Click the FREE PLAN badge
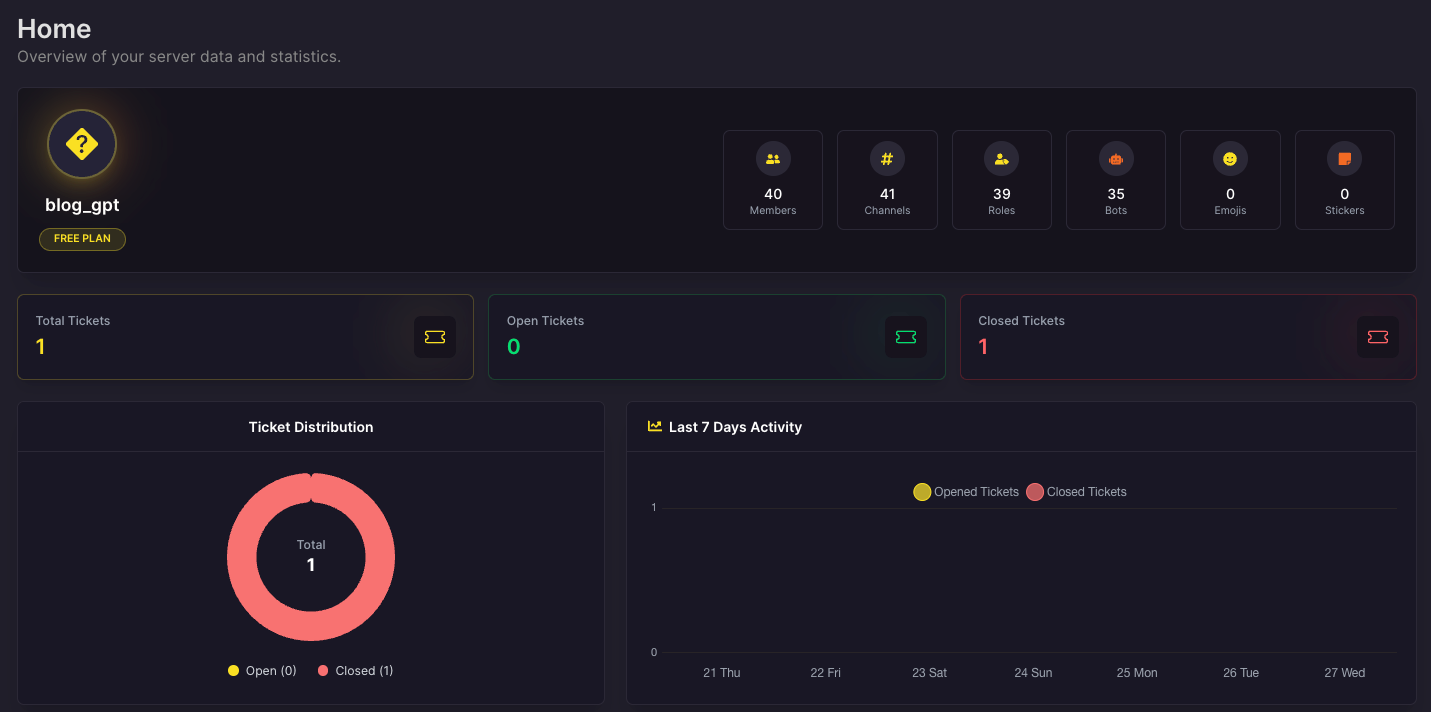This screenshot has height=712, width=1431. pyautogui.click(x=82, y=239)
